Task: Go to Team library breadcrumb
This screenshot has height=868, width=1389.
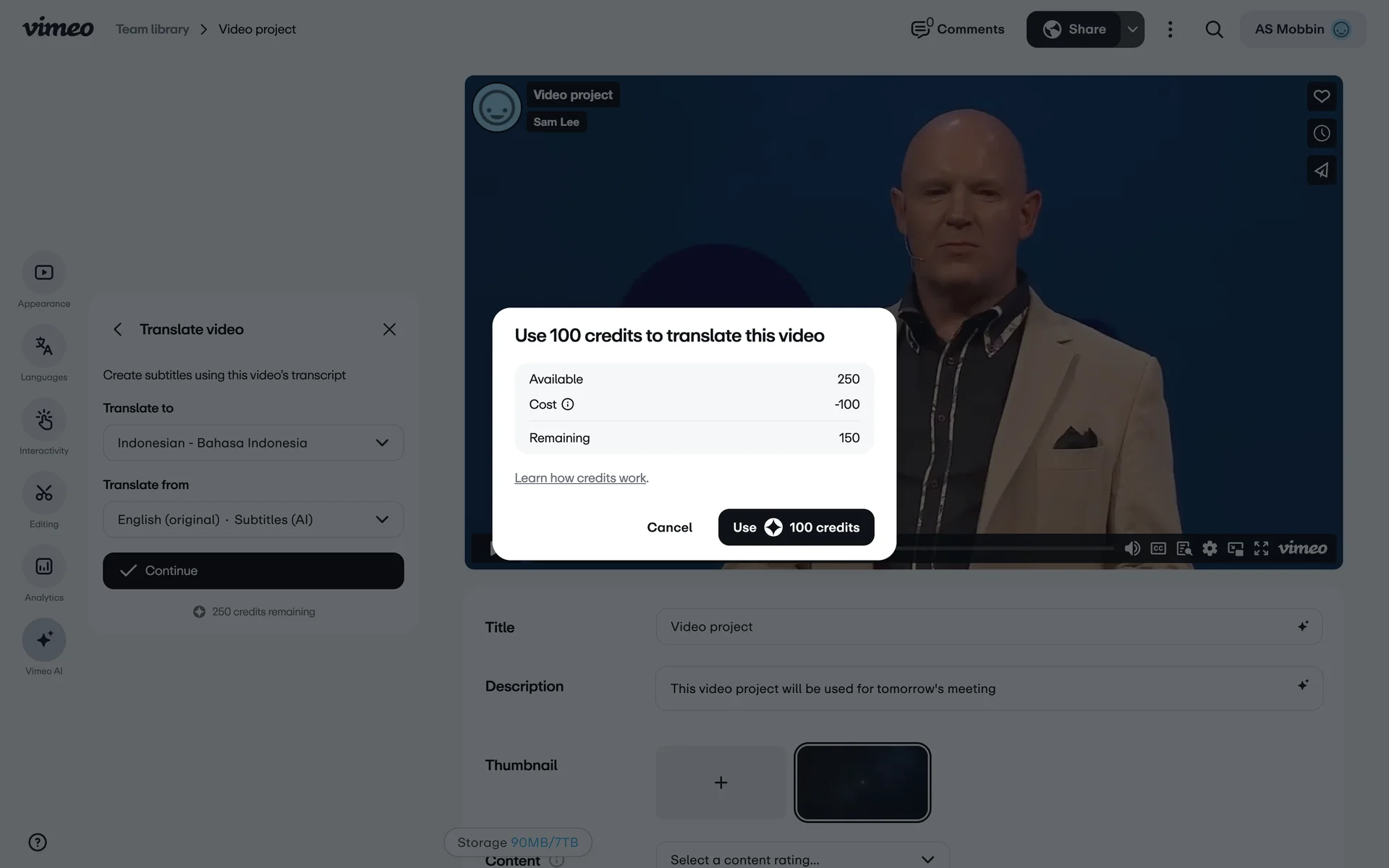Action: pos(153,29)
